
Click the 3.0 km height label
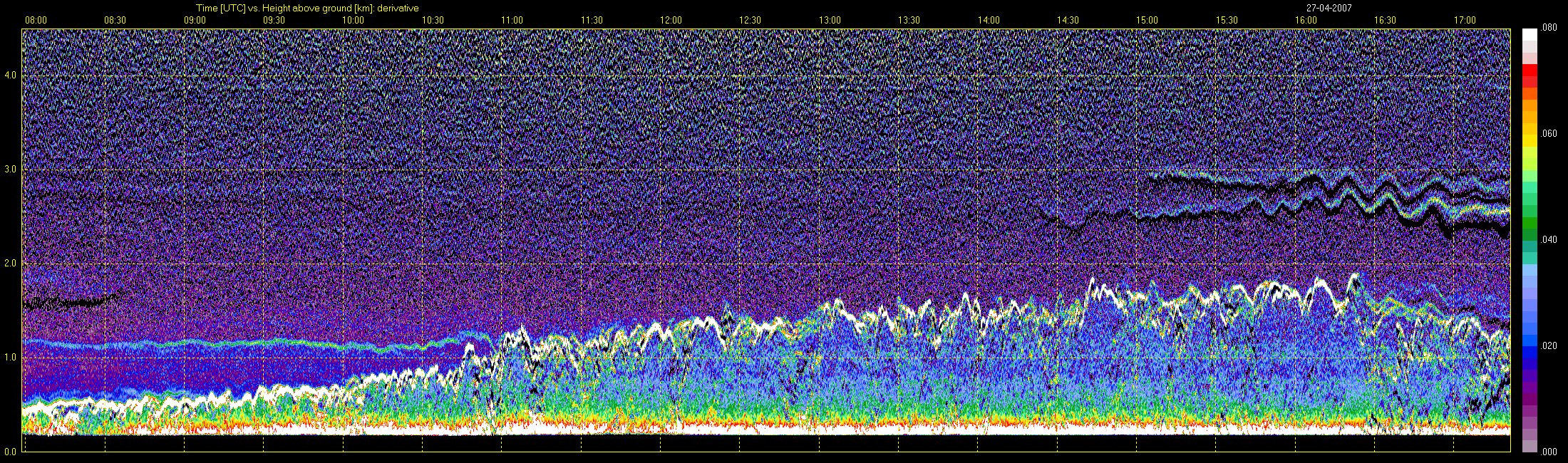click(11, 170)
